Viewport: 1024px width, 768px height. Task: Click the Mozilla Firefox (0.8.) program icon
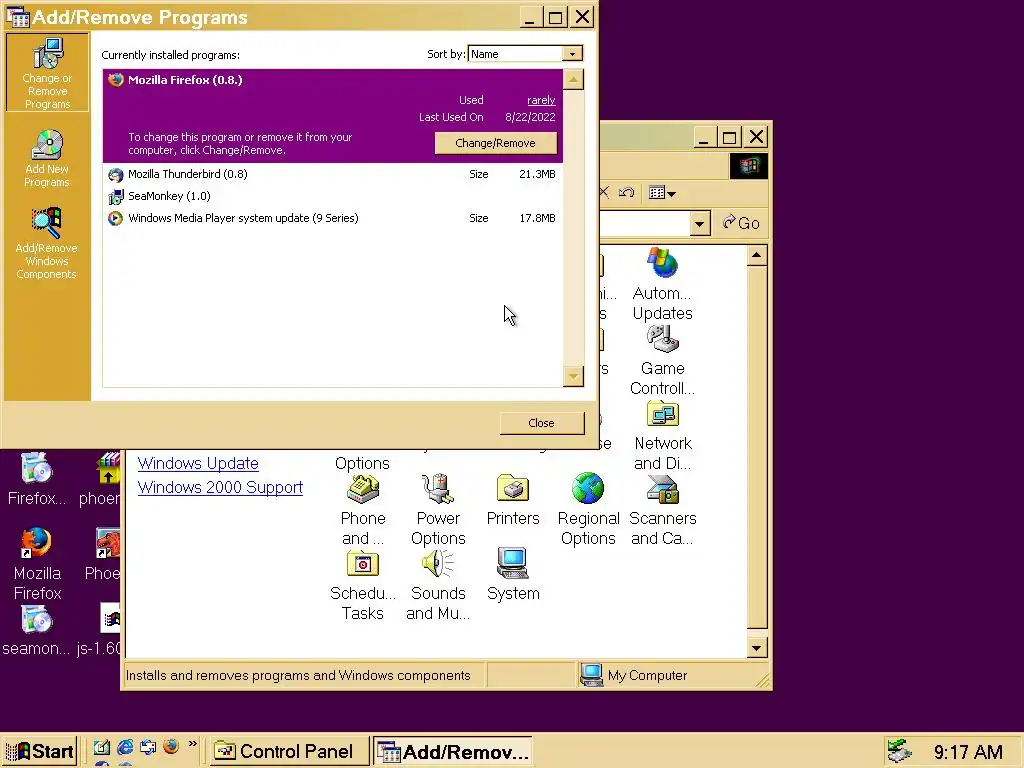click(116, 80)
